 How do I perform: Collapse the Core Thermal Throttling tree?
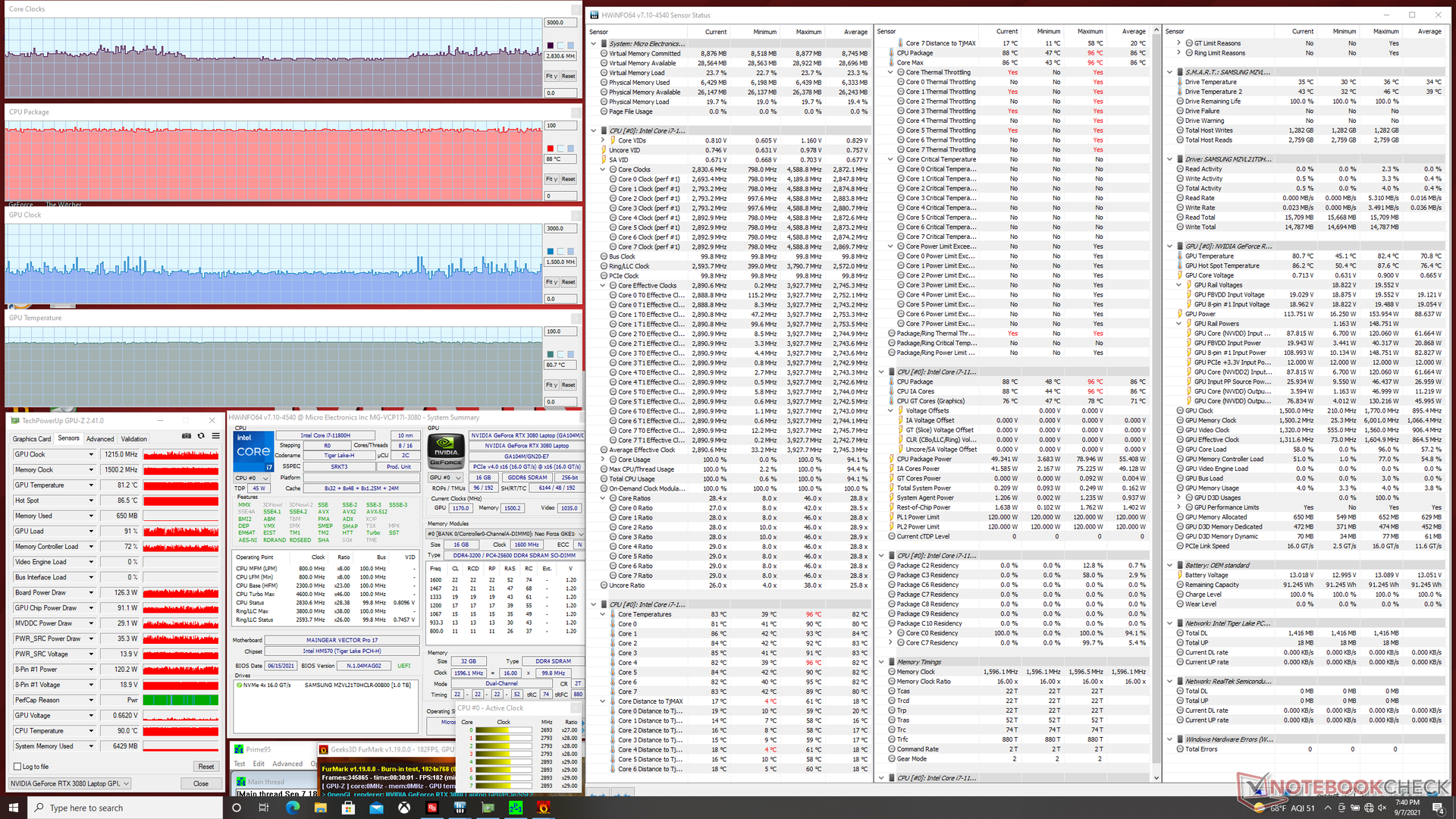(890, 73)
